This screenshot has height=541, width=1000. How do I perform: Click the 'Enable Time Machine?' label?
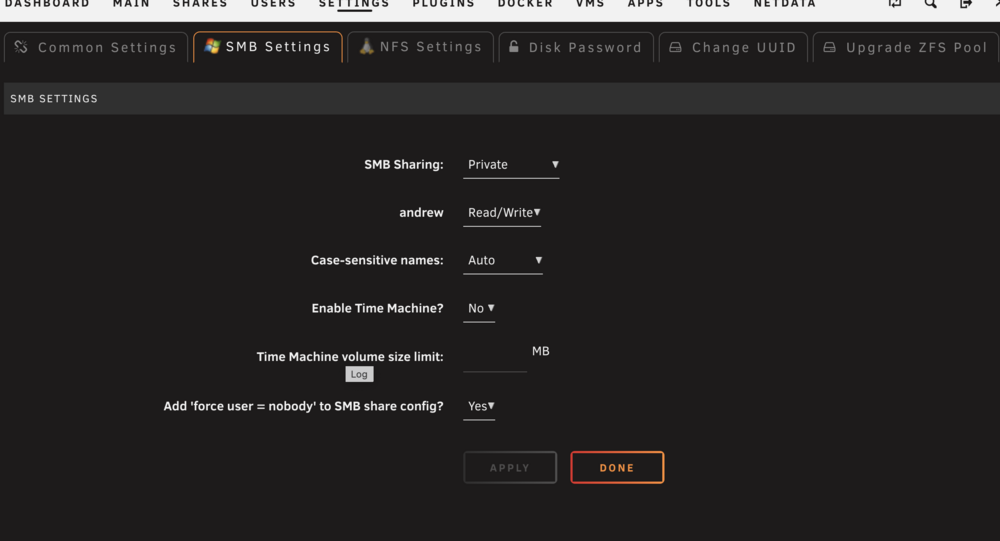[378, 308]
